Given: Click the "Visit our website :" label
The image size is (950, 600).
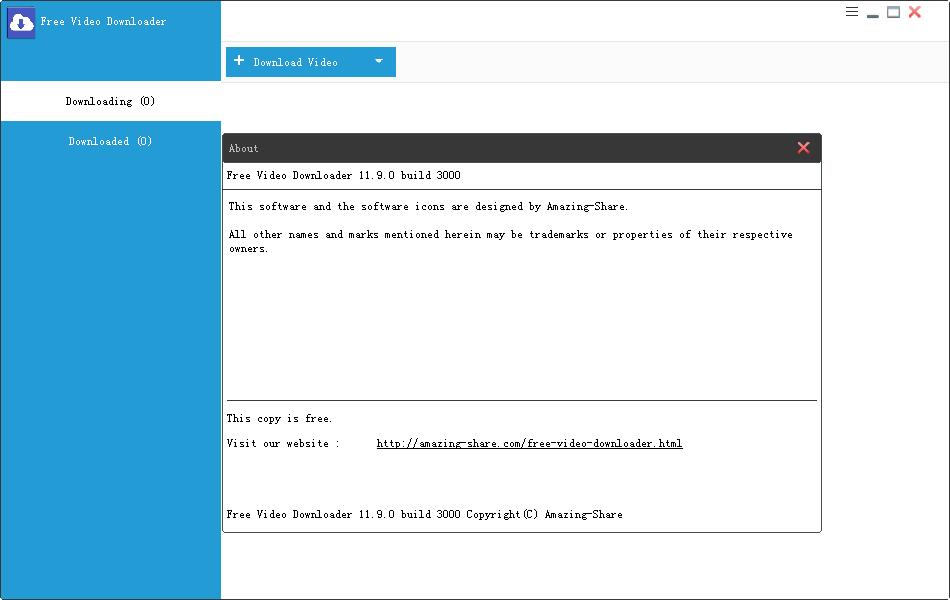Looking at the screenshot, I should point(283,443).
